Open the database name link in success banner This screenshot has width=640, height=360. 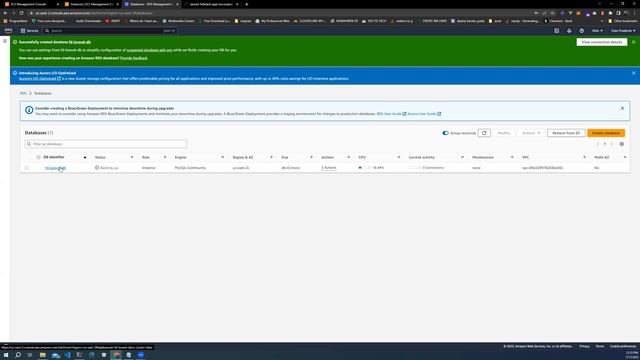80,42
